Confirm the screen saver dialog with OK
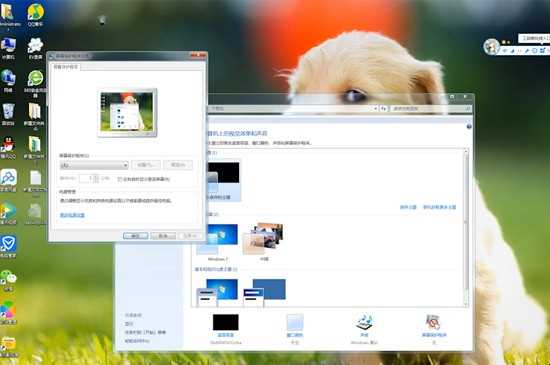The height and width of the screenshot is (365, 550). coord(135,236)
